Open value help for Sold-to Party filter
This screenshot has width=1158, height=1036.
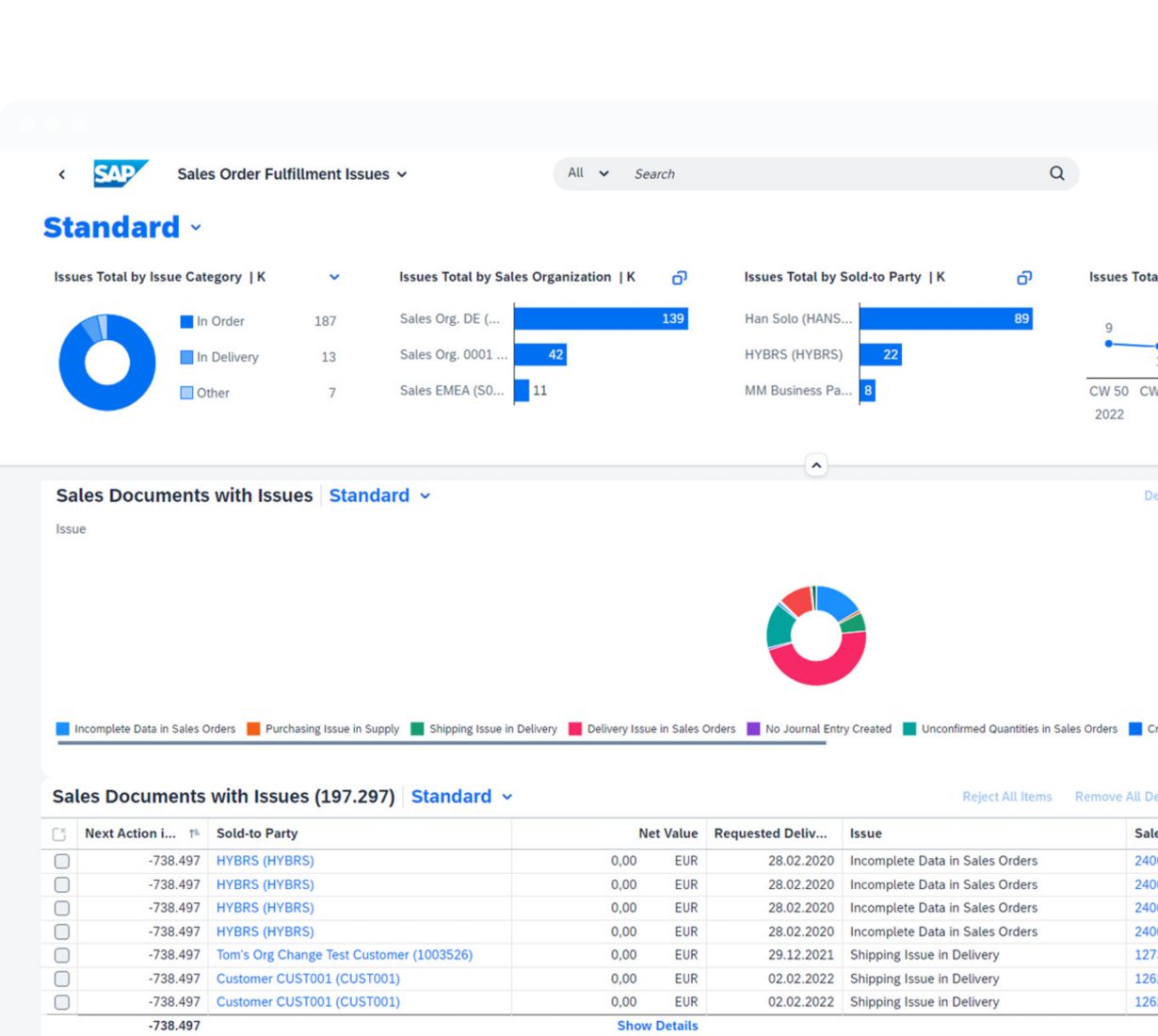click(1024, 278)
